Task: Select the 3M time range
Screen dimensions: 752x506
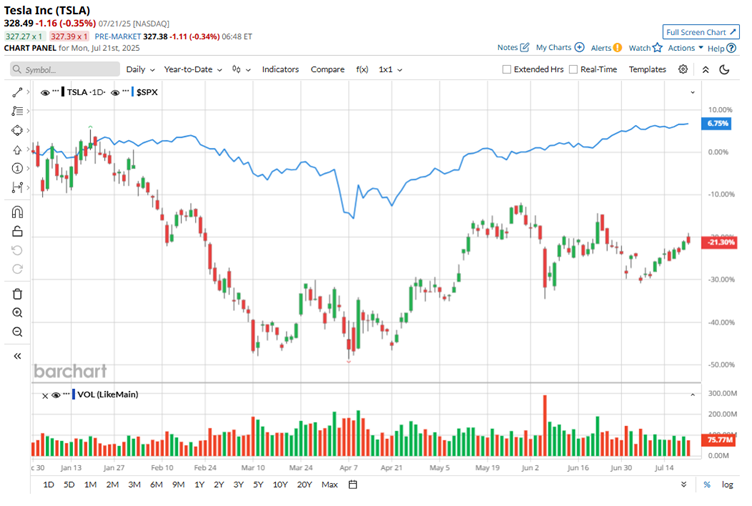Action: tap(134, 484)
